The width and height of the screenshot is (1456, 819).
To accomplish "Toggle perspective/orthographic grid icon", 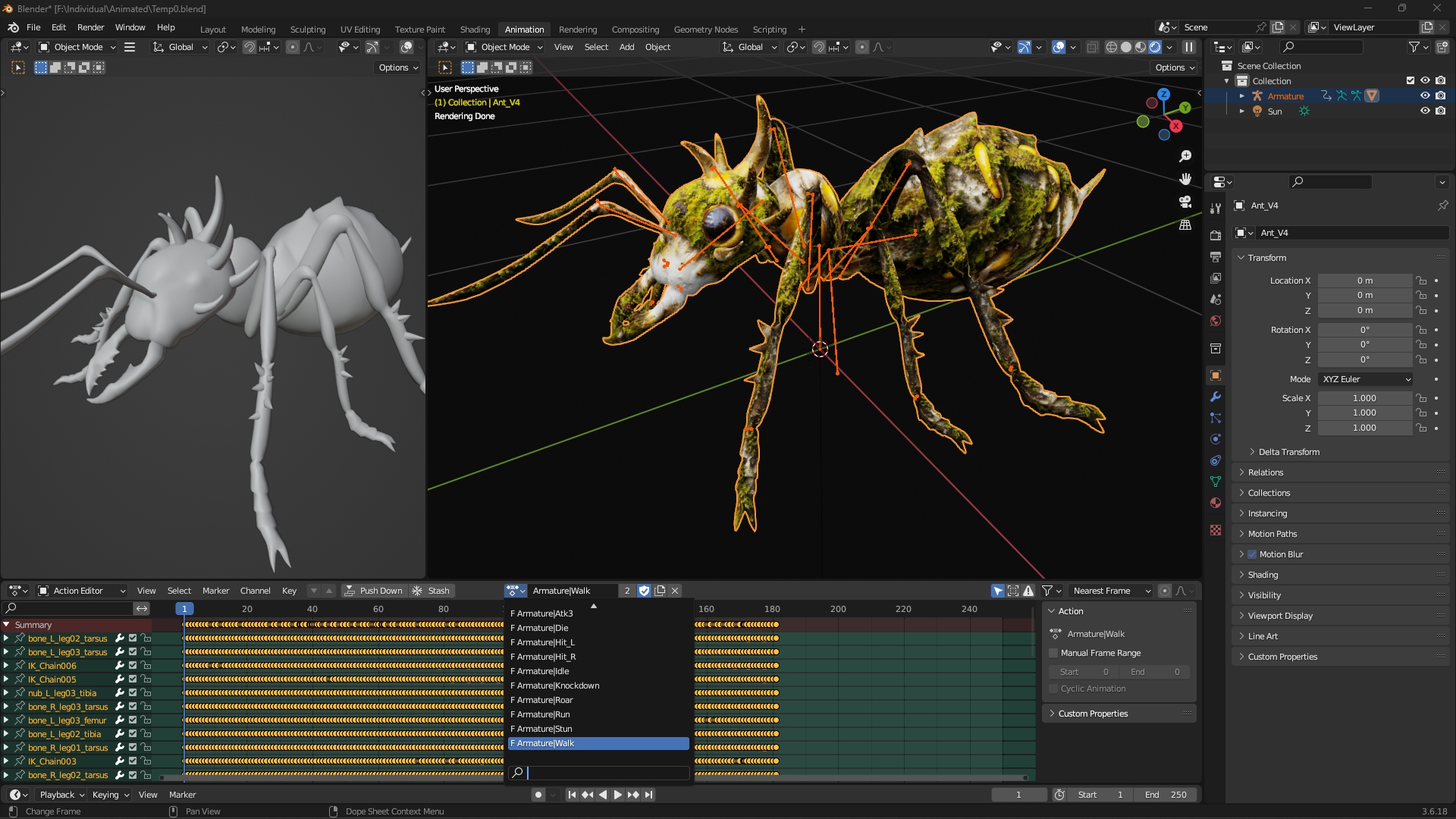I will click(x=1185, y=225).
